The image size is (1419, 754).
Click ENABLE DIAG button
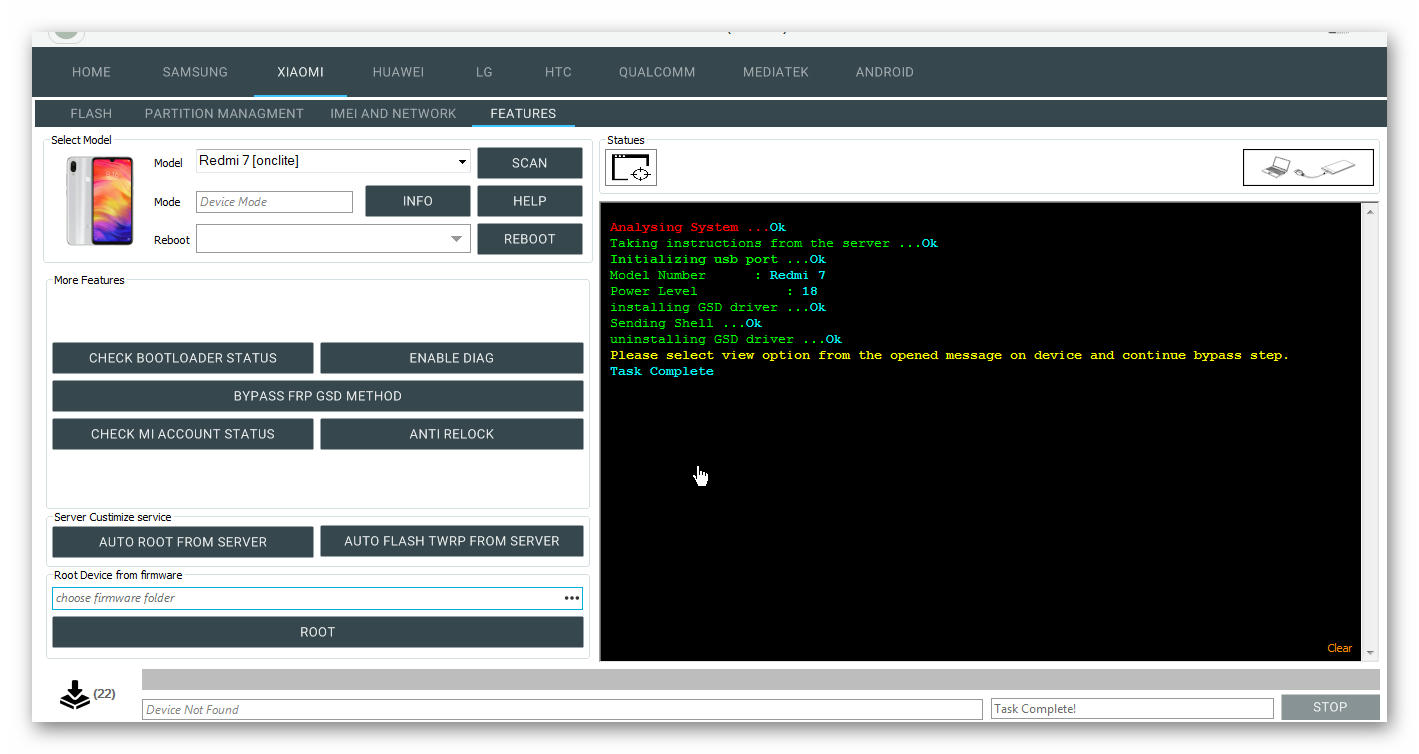452,358
